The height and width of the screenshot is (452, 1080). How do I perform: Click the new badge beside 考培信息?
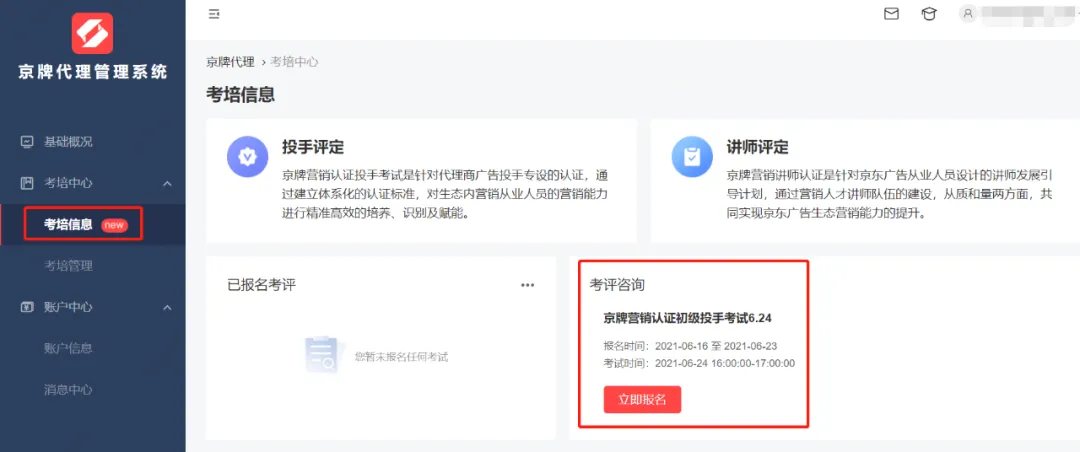[x=114, y=225]
